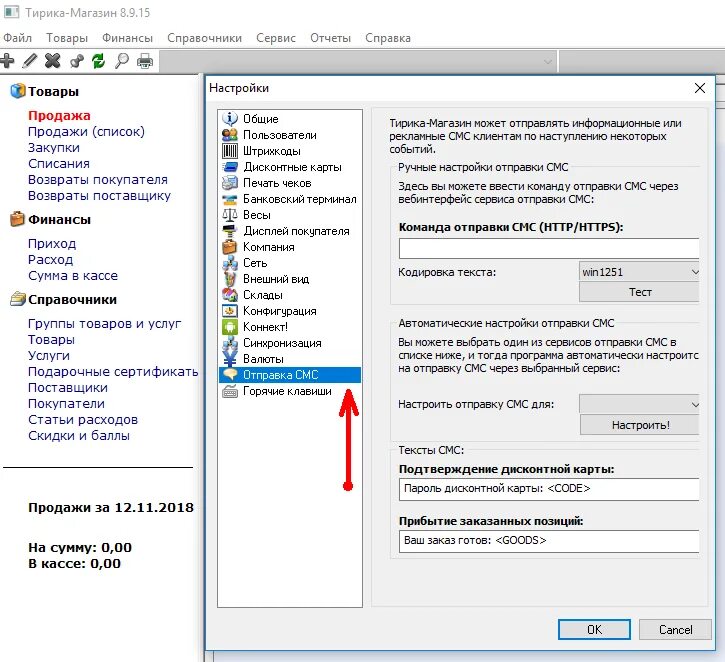The height and width of the screenshot is (662, 725).
Task: Open Возвраты поставщику in sidebar
Action: [99, 196]
